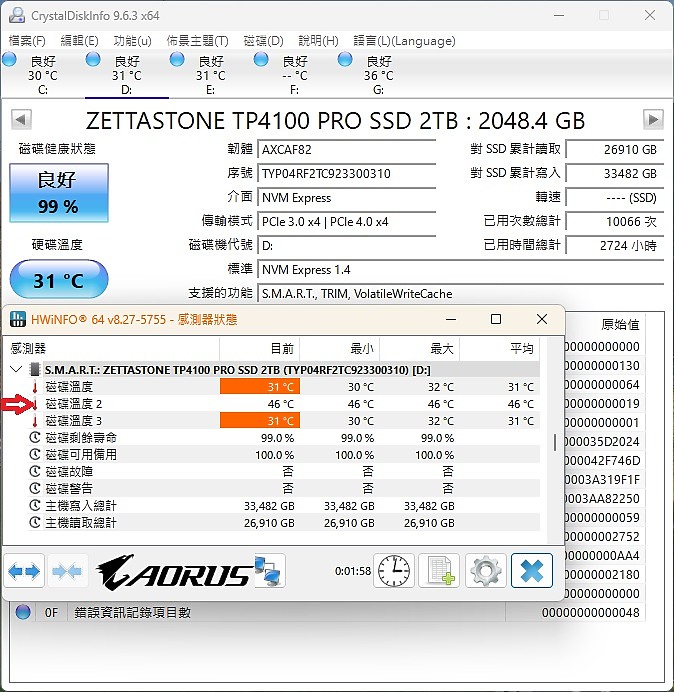The width and height of the screenshot is (674, 692).
Task: Click the expand columns double-arrow button
Action: coord(24,571)
